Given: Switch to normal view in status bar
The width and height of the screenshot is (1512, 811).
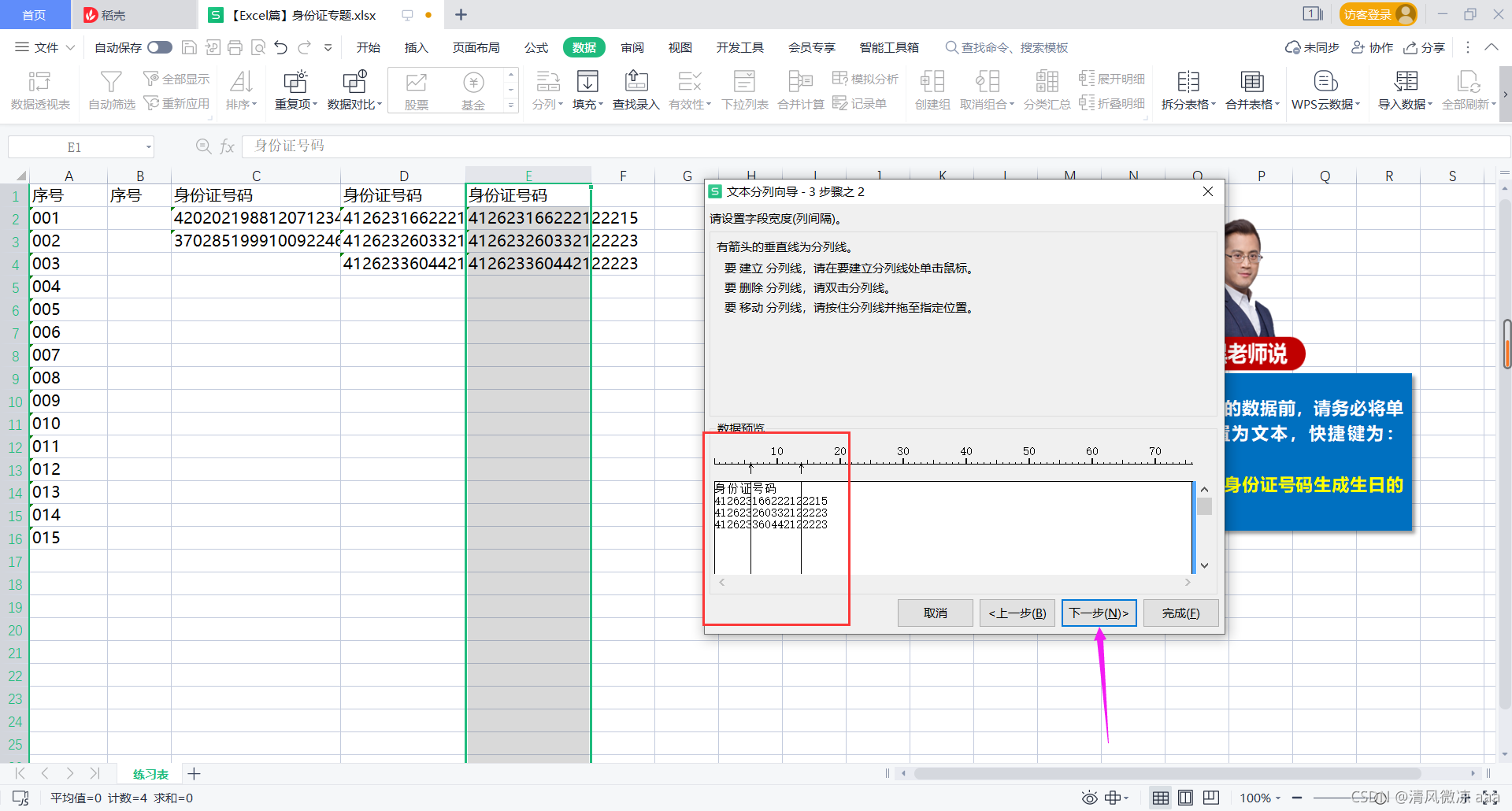Looking at the screenshot, I should pyautogui.click(x=1160, y=798).
